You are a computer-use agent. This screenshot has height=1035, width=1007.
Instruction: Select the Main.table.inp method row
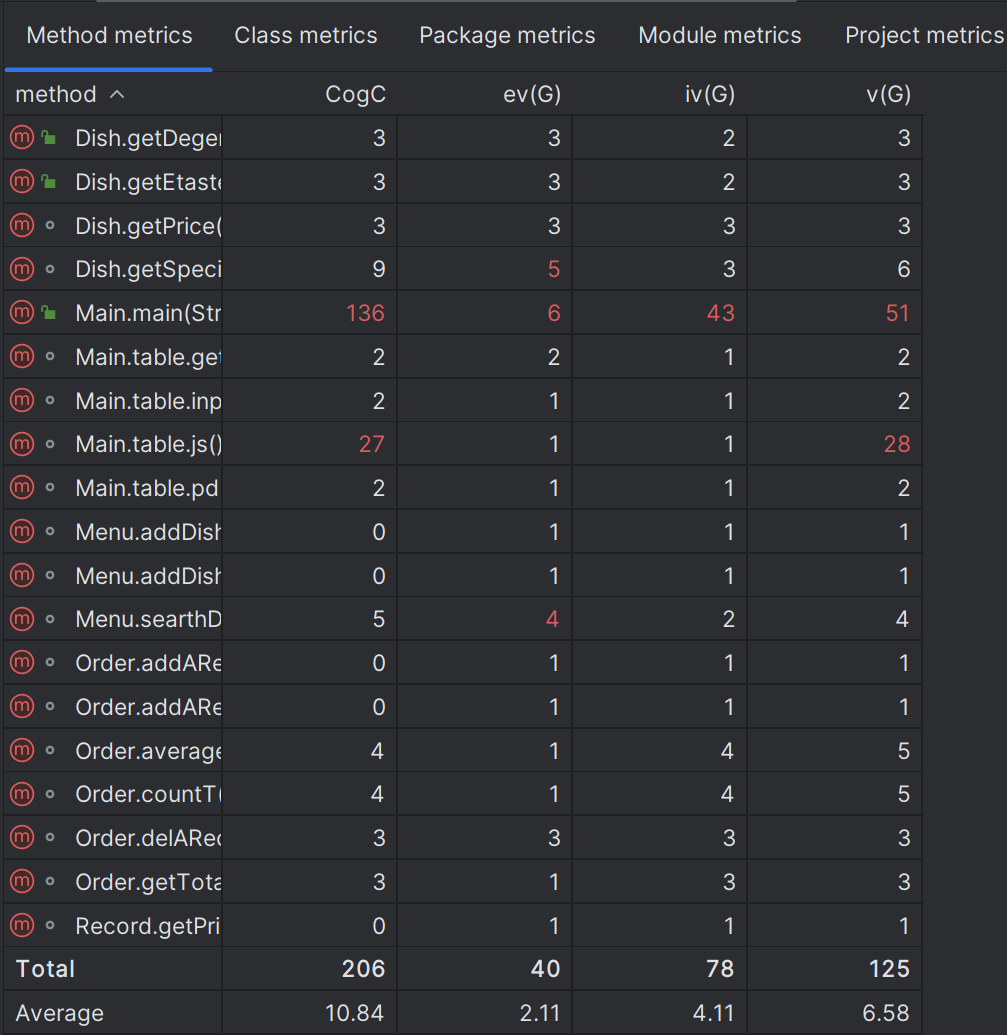[x=463, y=400]
